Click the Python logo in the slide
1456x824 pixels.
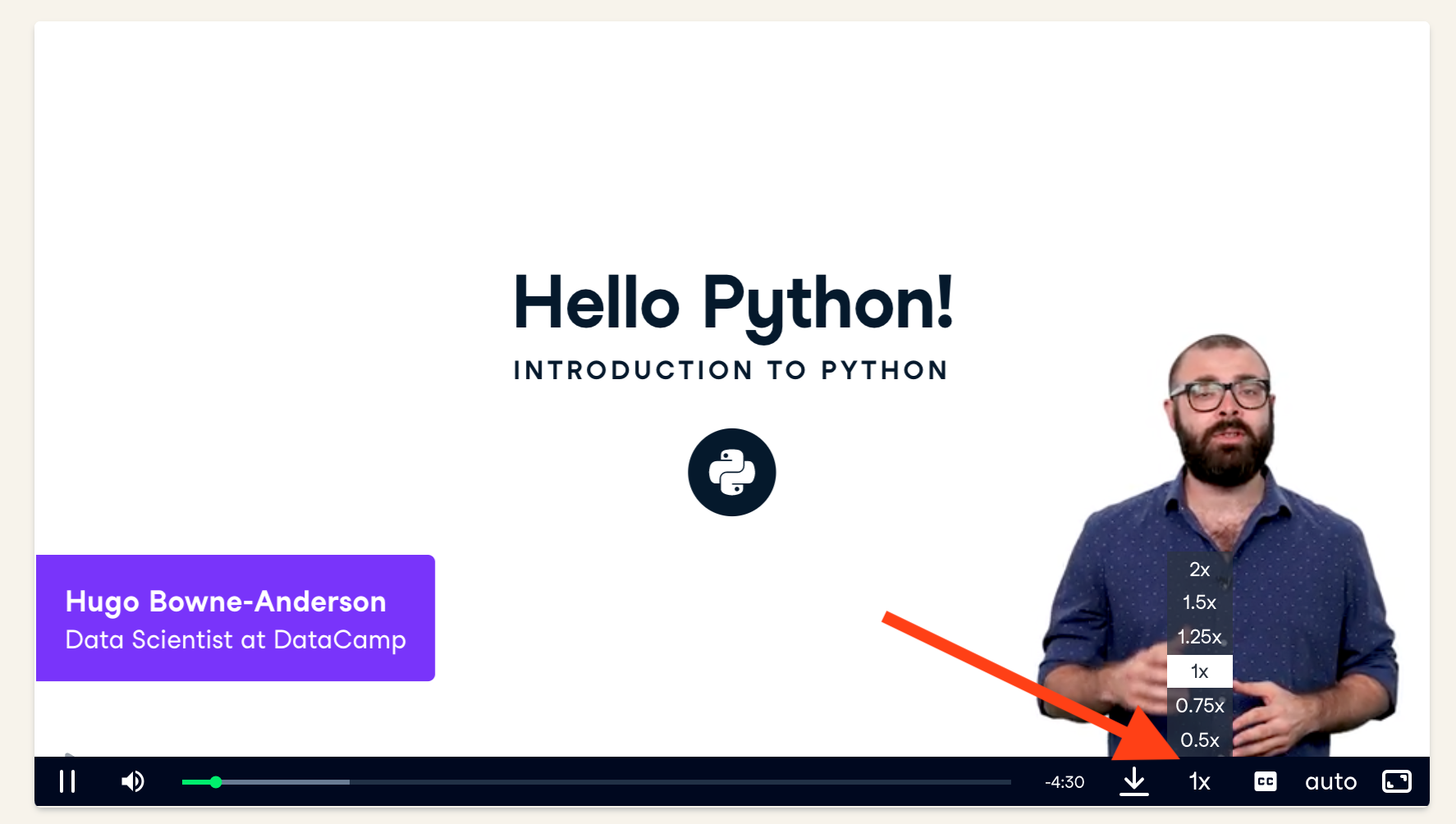coord(731,473)
